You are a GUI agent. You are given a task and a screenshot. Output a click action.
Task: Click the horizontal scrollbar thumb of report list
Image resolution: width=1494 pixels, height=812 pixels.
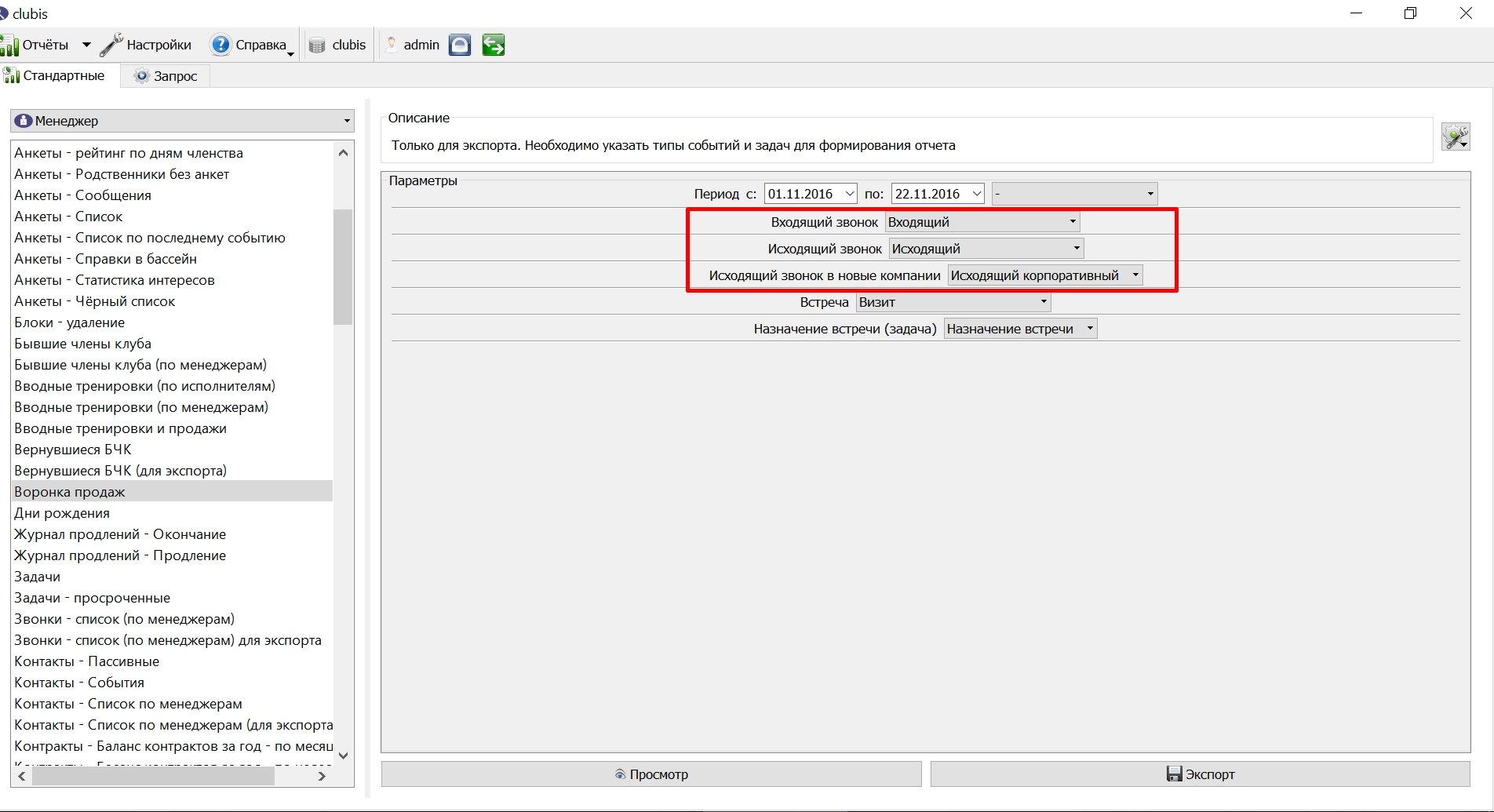(153, 776)
